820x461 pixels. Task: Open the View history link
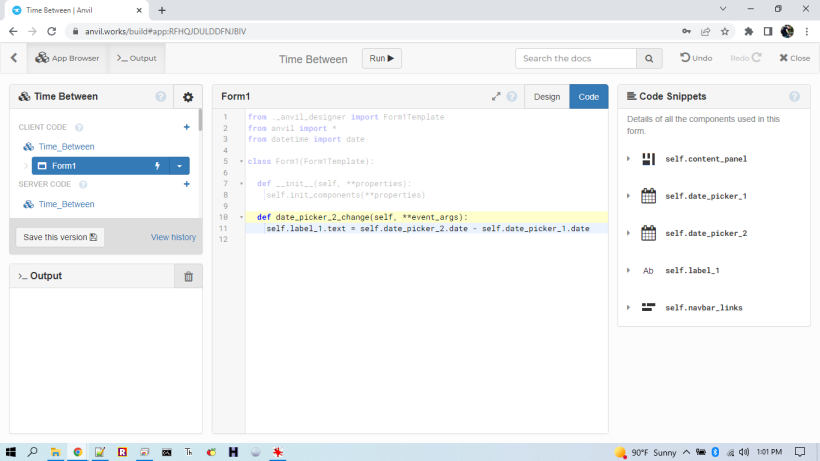[x=173, y=237]
